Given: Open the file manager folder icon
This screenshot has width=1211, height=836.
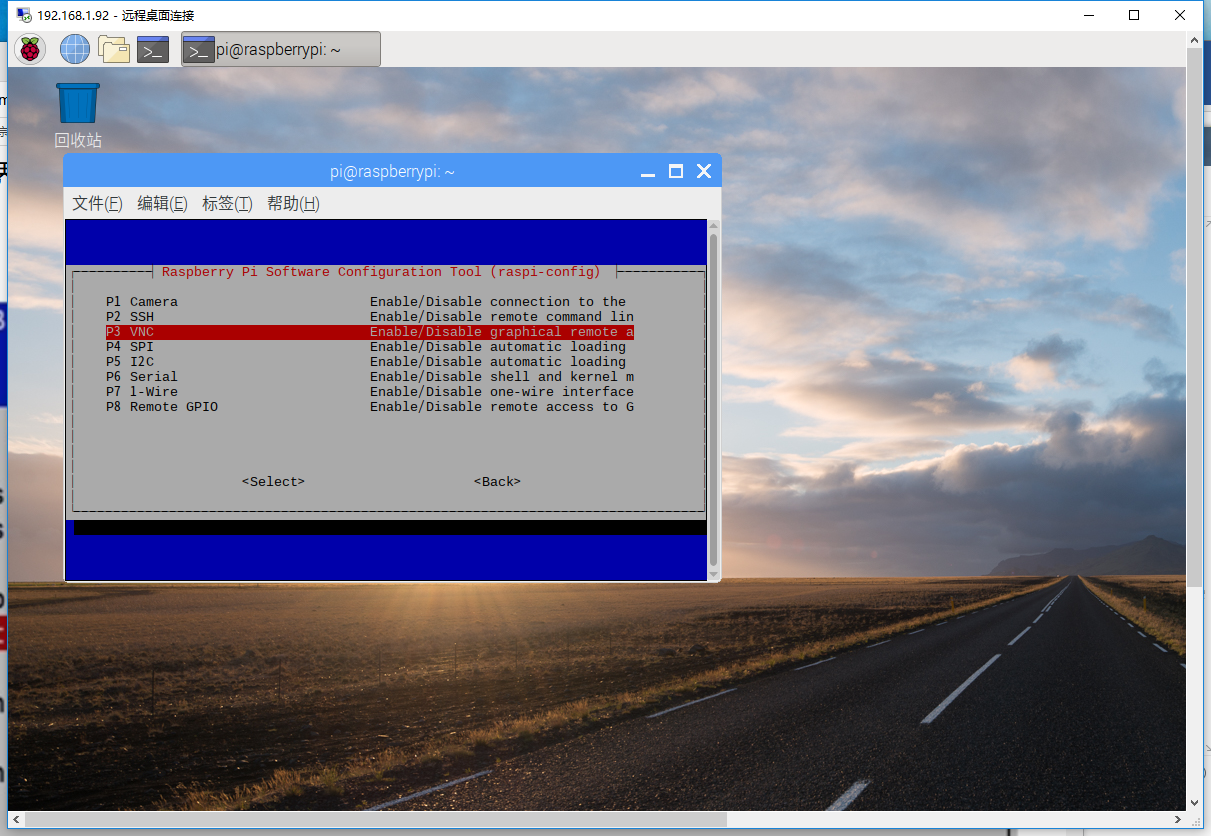Looking at the screenshot, I should point(114,48).
